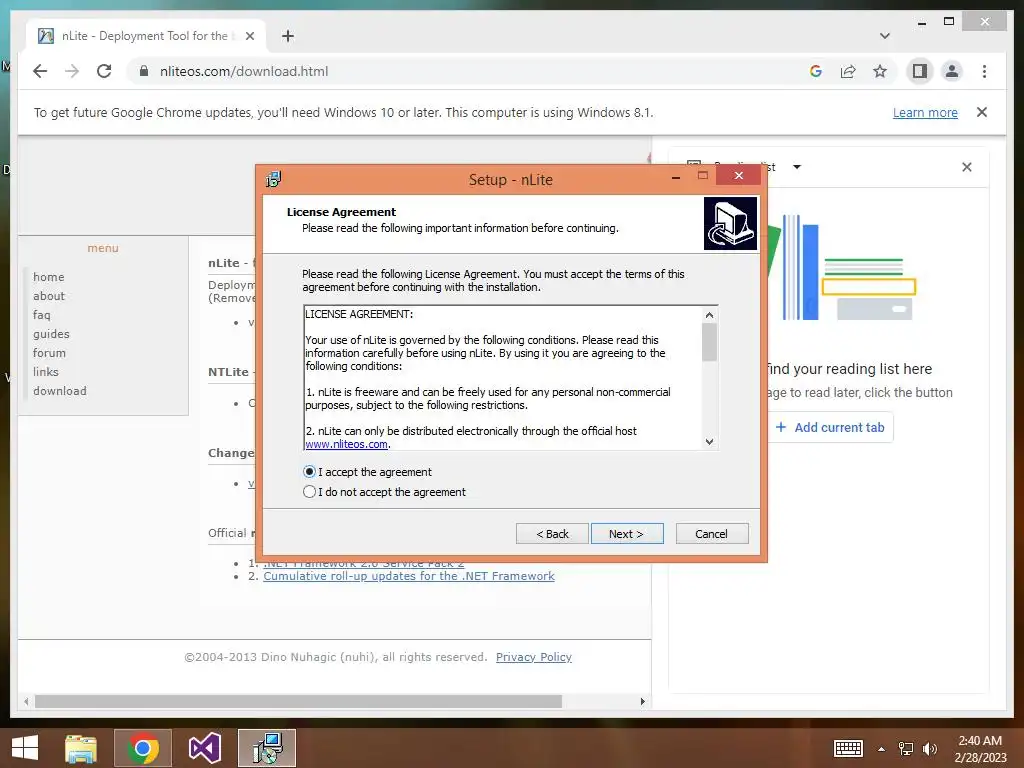Open Chrome profile icon
This screenshot has width=1024, height=768.
click(x=952, y=71)
